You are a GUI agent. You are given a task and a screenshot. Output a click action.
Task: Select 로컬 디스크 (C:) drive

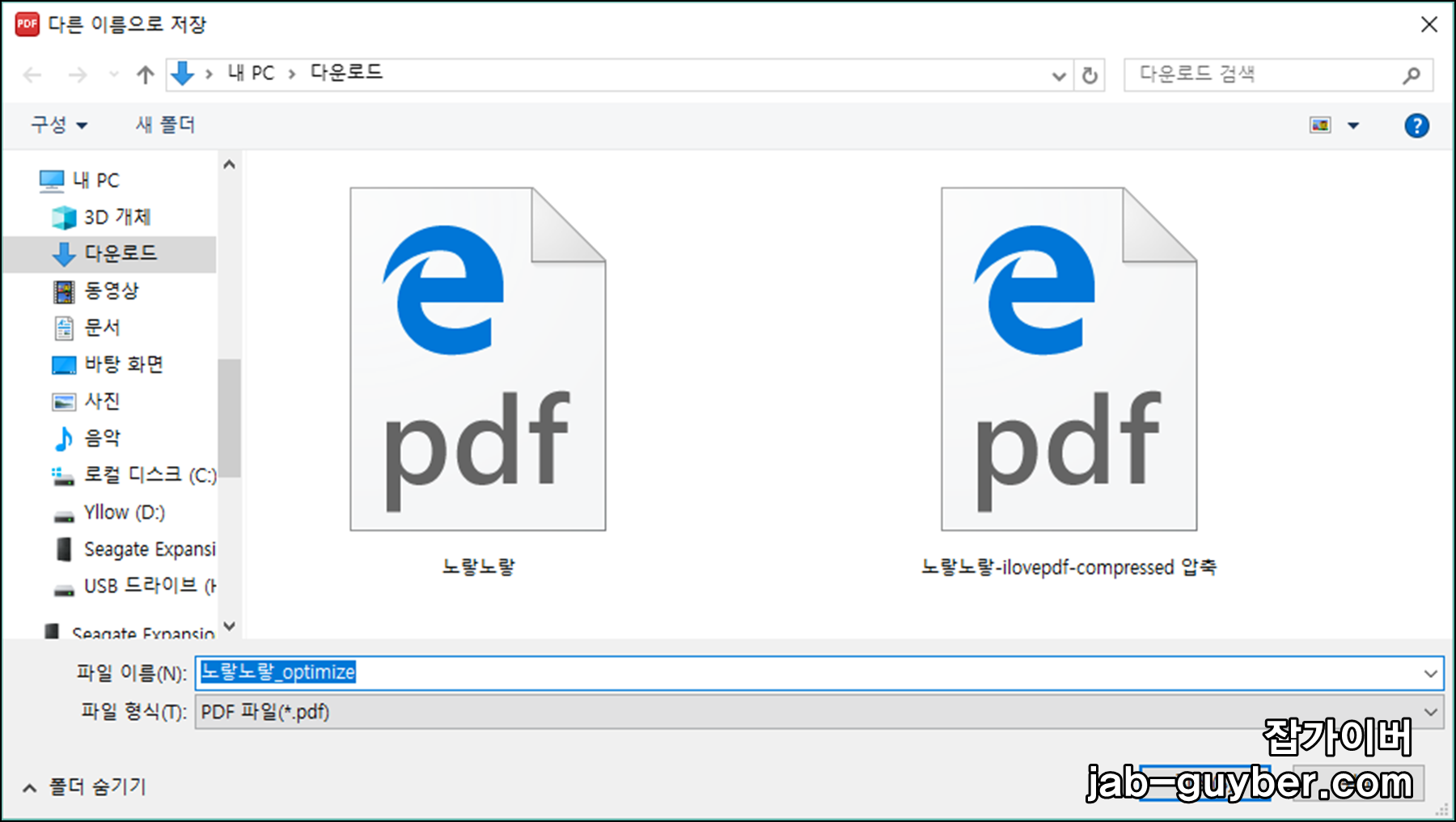coord(150,475)
